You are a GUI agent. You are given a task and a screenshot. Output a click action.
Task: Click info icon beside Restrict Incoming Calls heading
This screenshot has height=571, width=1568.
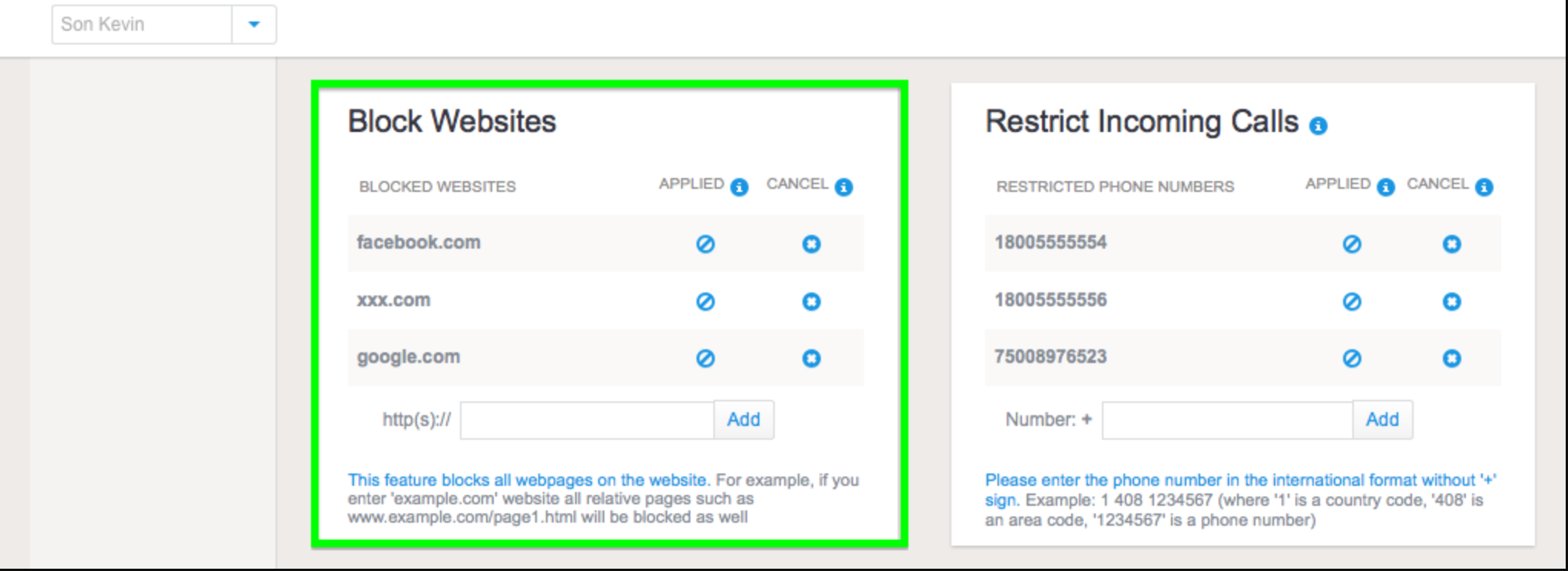(x=1318, y=126)
